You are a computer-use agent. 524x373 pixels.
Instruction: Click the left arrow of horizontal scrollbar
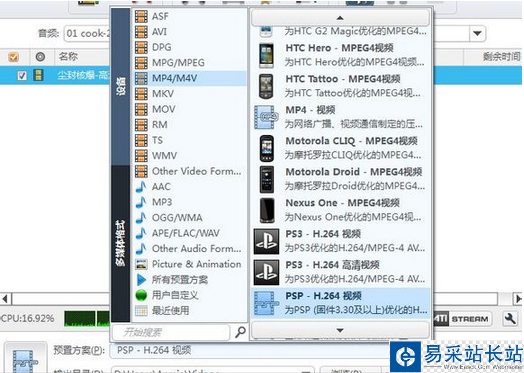pos(5,298)
